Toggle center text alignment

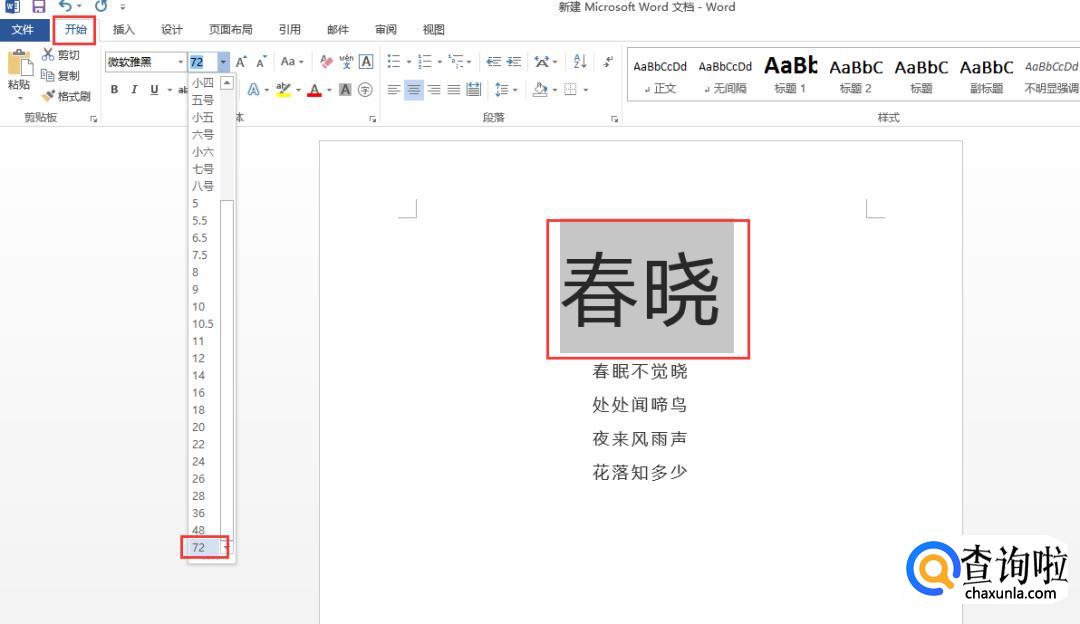tap(414, 90)
